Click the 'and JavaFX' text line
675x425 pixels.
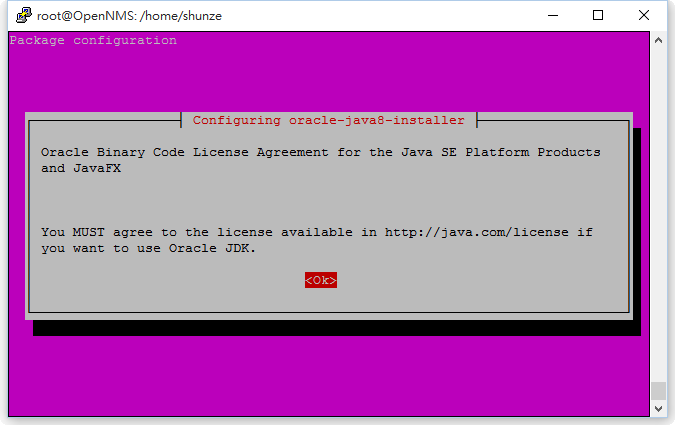coord(81,168)
